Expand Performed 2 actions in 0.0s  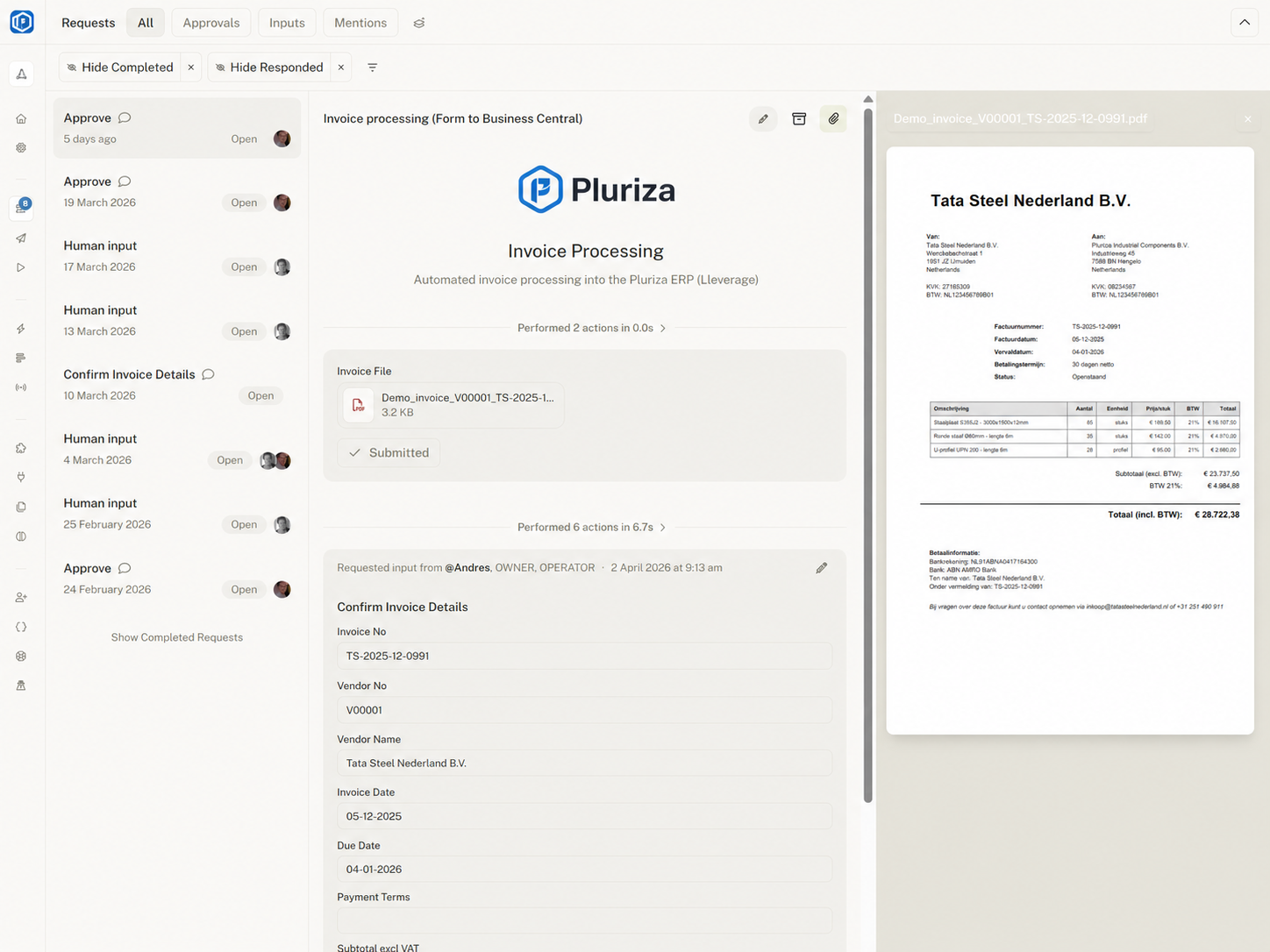[x=592, y=328]
